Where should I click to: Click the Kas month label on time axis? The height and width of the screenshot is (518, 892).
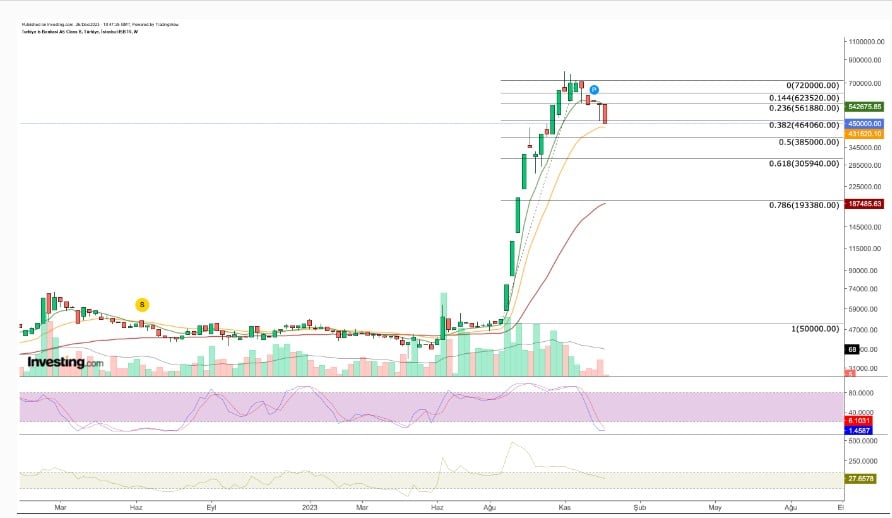click(x=564, y=507)
